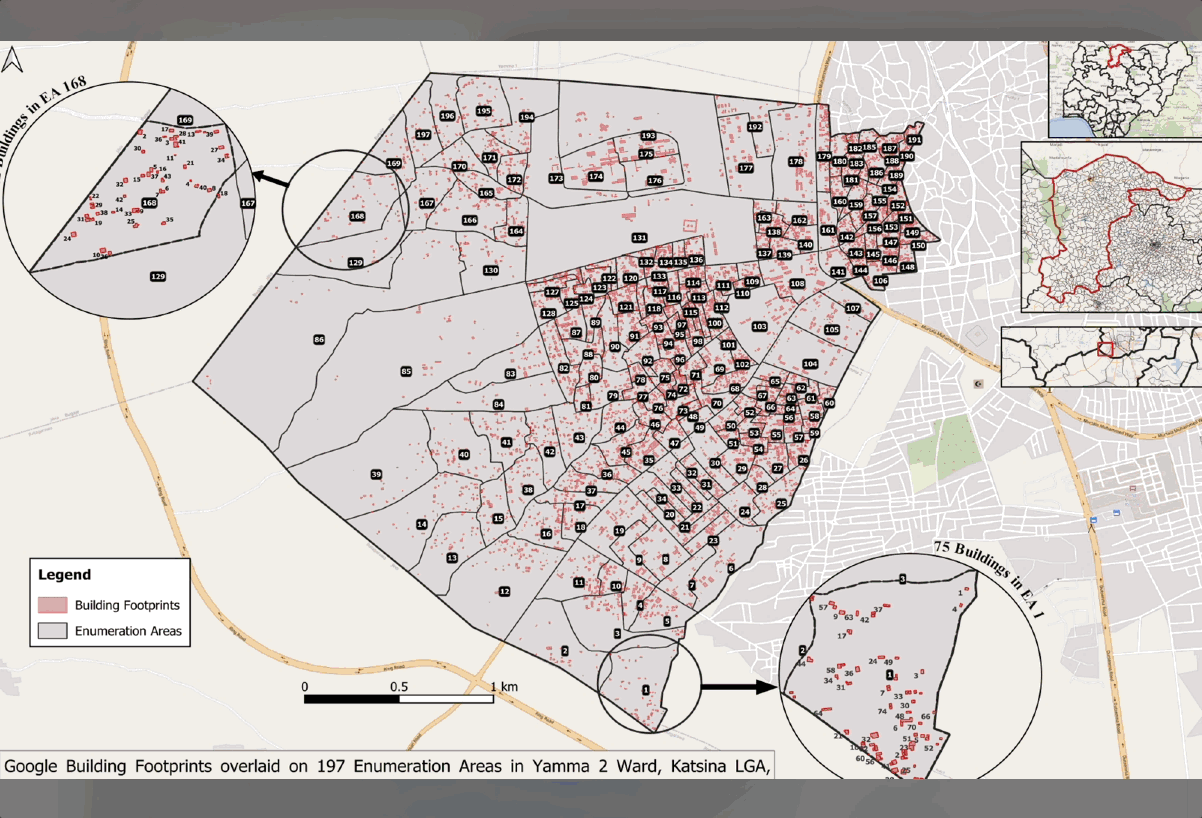Click building number 35 in EA 168 inset
1202x818 pixels.
click(x=170, y=220)
